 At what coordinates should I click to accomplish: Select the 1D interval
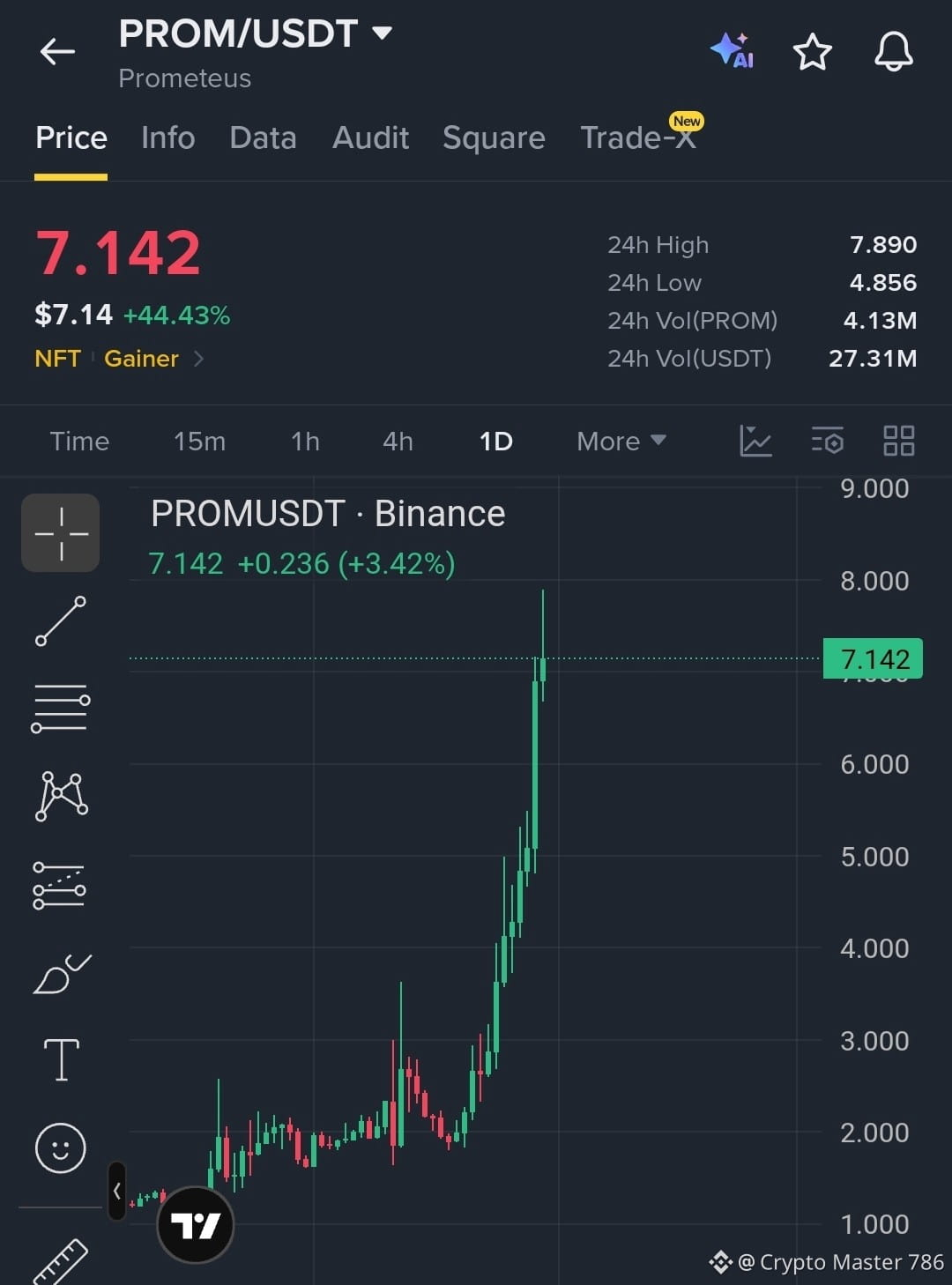click(495, 441)
